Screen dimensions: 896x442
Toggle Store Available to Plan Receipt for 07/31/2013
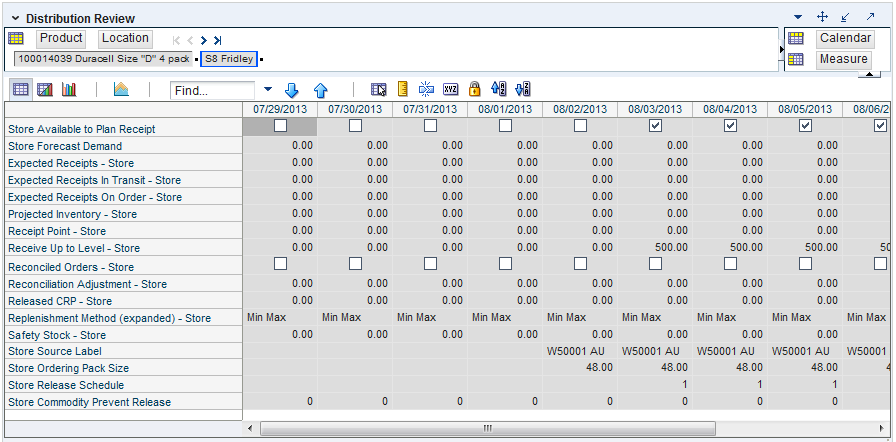430,126
